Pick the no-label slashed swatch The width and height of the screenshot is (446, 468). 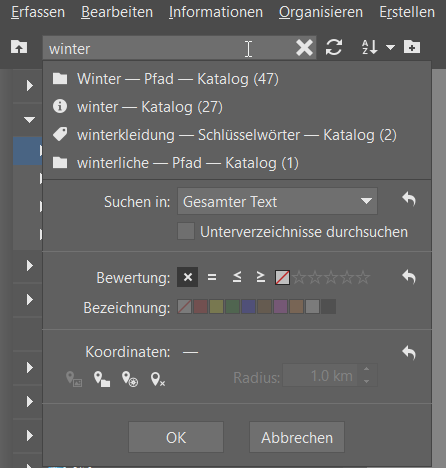point(184,307)
